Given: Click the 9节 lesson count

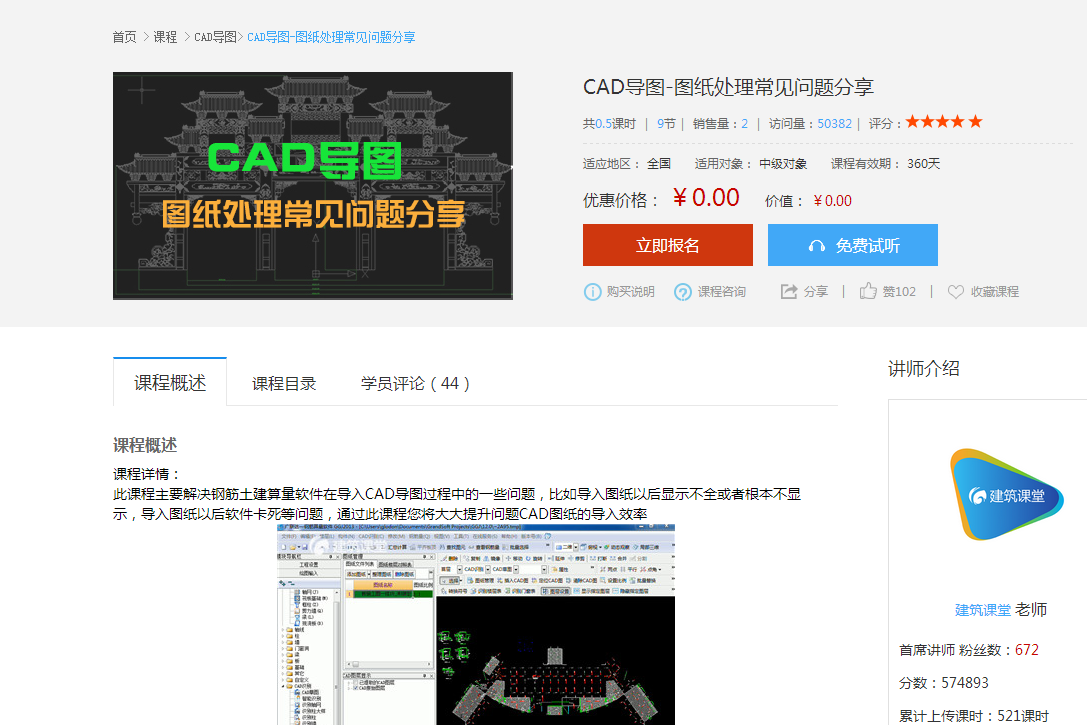Looking at the screenshot, I should click(x=666, y=124).
